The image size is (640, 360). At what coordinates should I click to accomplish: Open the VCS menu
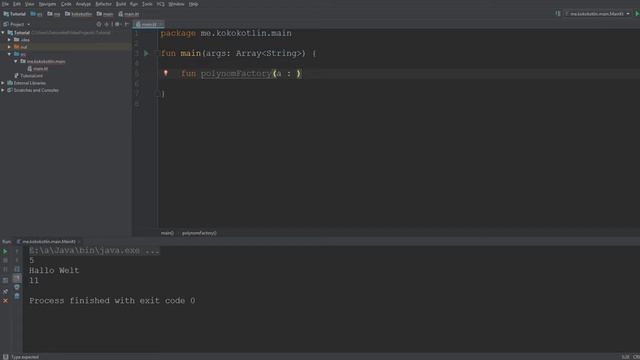click(160, 4)
